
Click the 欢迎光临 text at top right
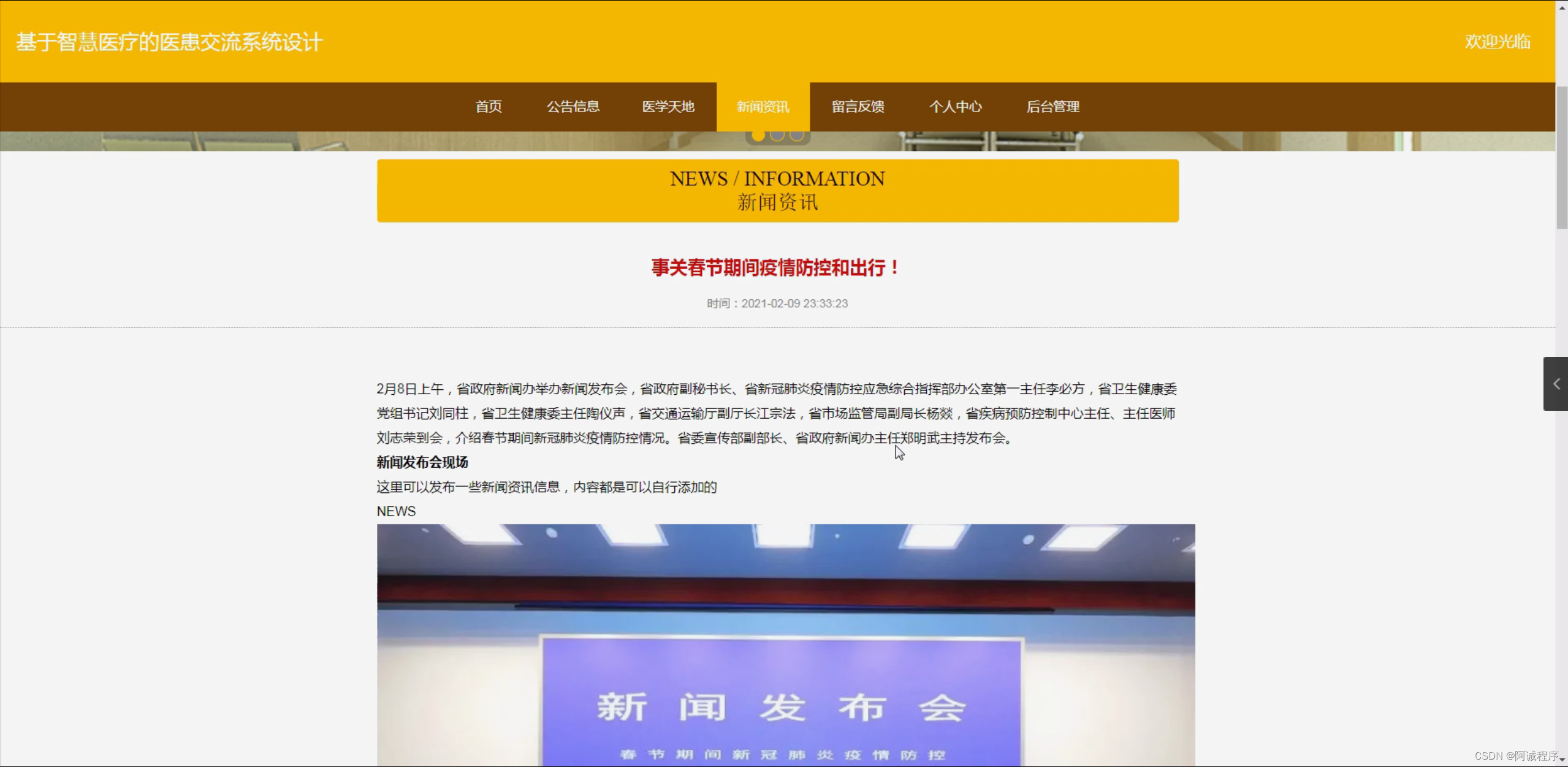[x=1498, y=42]
